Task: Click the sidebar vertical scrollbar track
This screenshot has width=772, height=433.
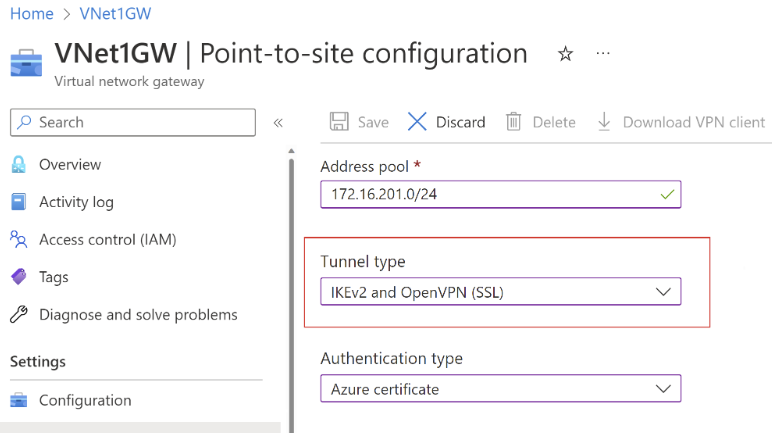Action: pyautogui.click(x=291, y=296)
